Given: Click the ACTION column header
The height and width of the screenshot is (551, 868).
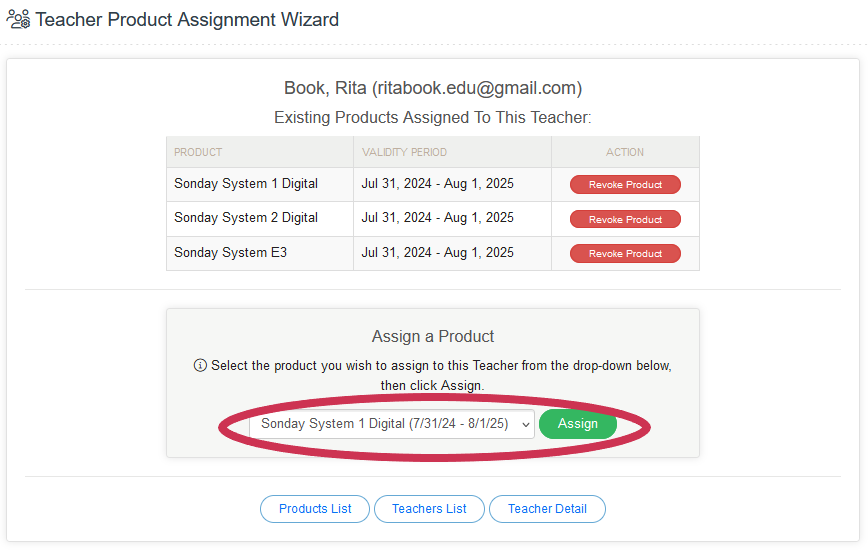Looking at the screenshot, I should click(x=625, y=153).
